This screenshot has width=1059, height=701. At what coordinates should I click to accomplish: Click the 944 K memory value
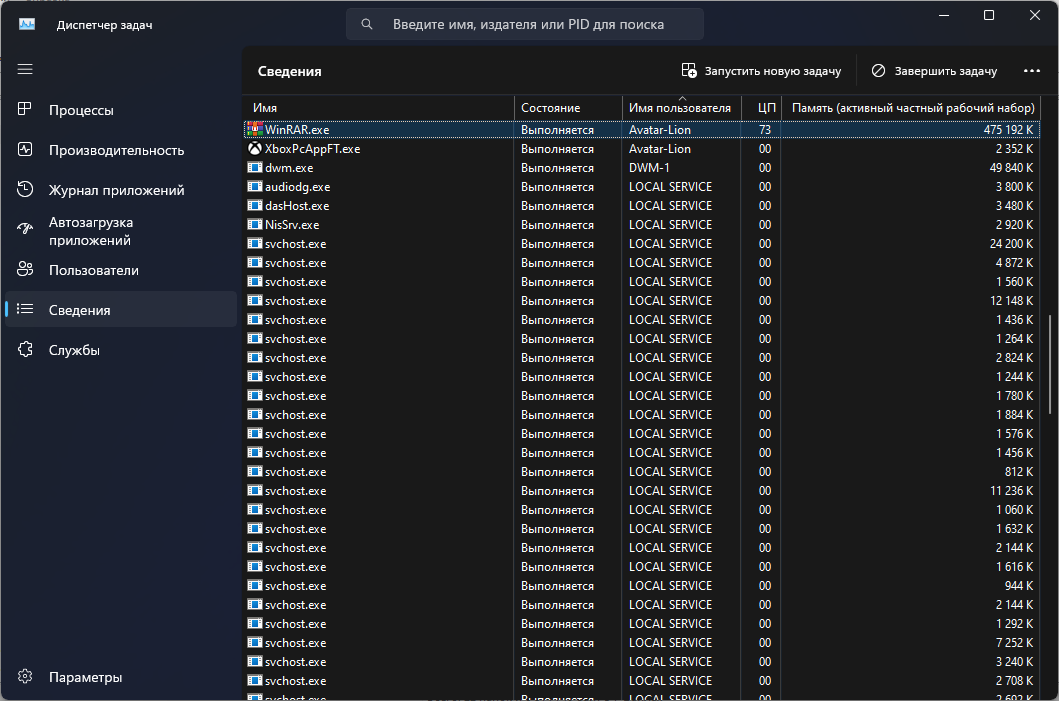(x=1018, y=586)
